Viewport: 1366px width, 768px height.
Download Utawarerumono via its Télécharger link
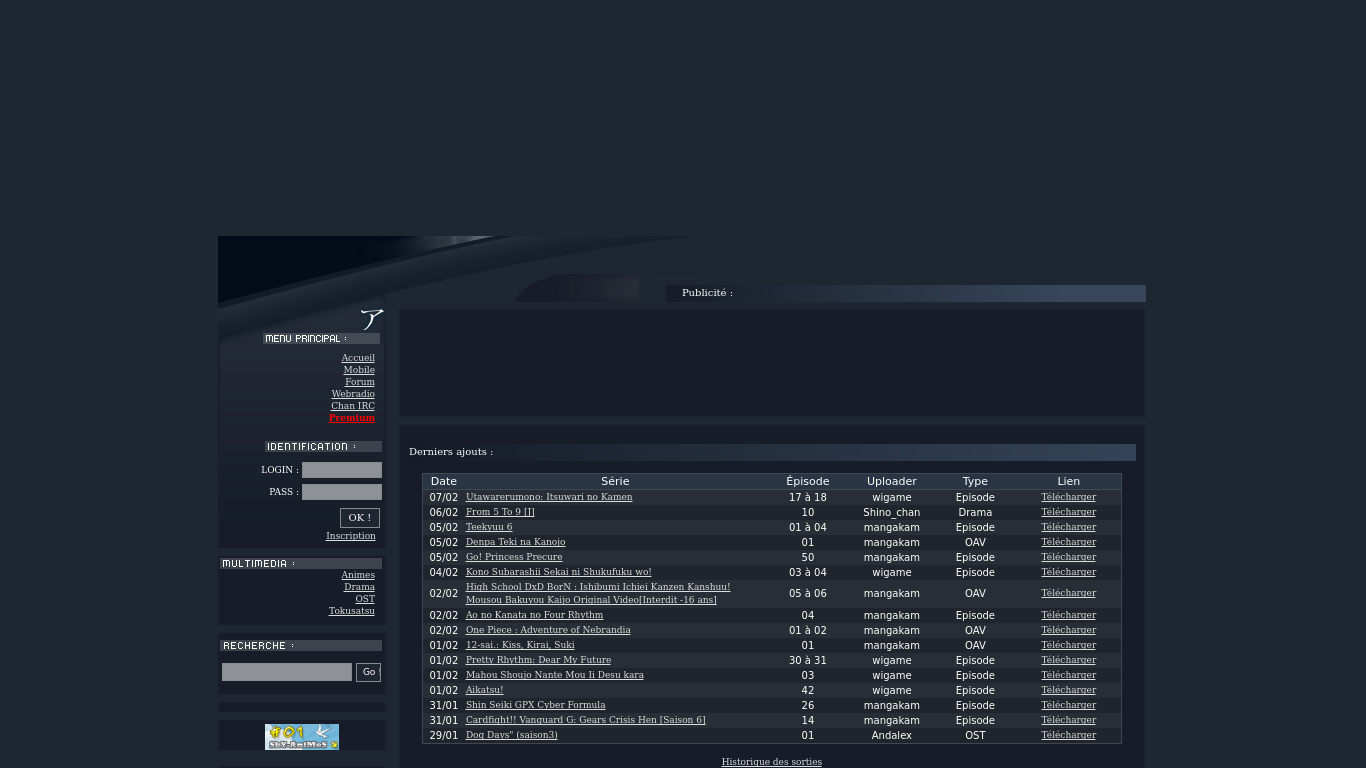click(x=1068, y=497)
